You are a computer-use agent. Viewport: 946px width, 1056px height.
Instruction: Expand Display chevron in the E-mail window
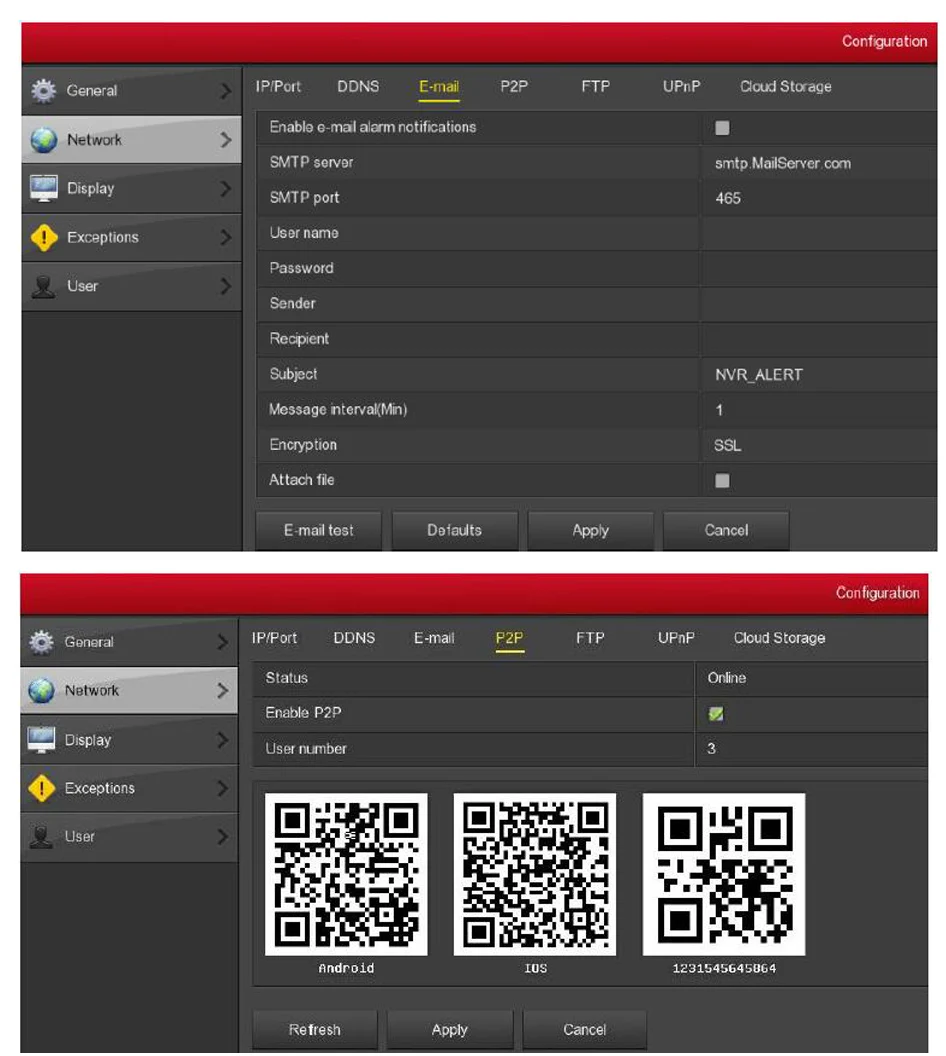click(226, 189)
